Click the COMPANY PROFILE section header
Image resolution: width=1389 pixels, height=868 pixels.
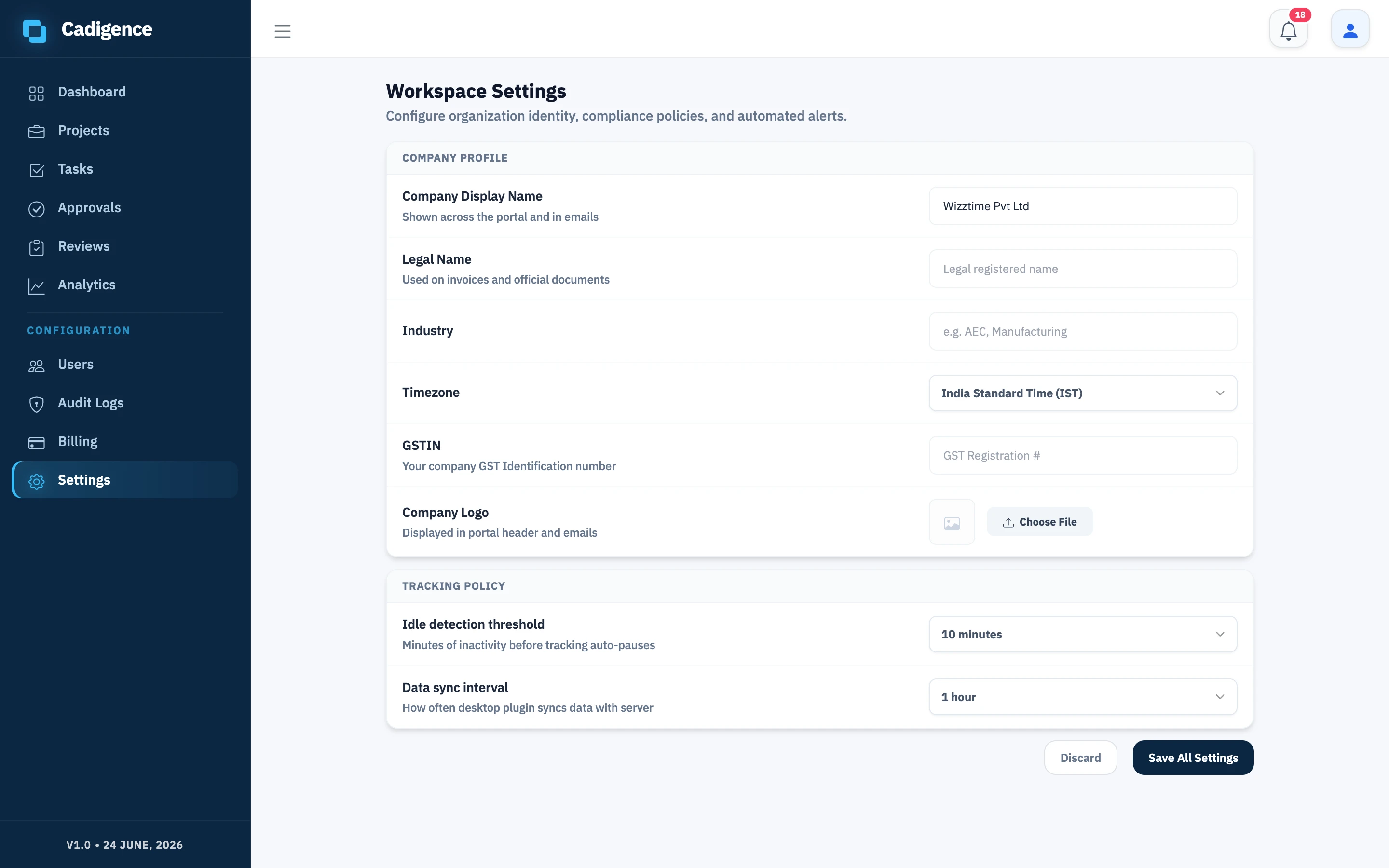click(x=455, y=158)
